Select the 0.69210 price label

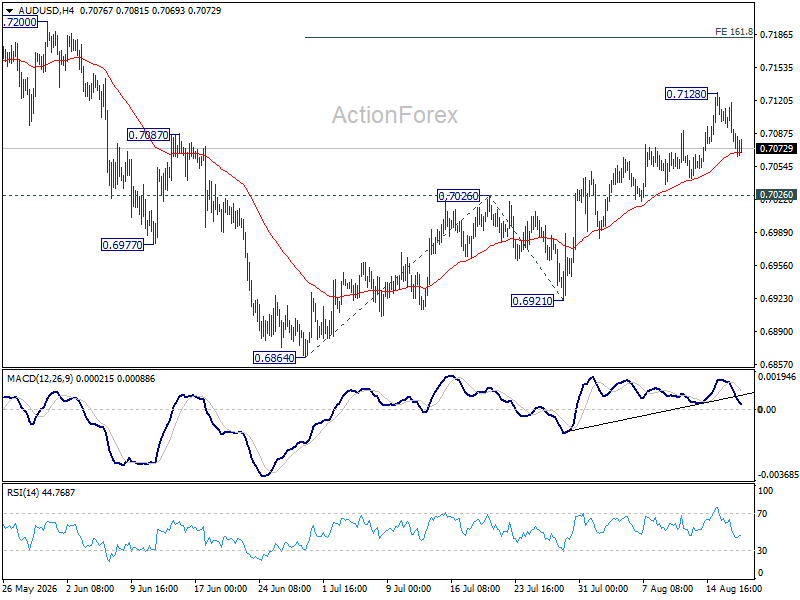pos(532,301)
